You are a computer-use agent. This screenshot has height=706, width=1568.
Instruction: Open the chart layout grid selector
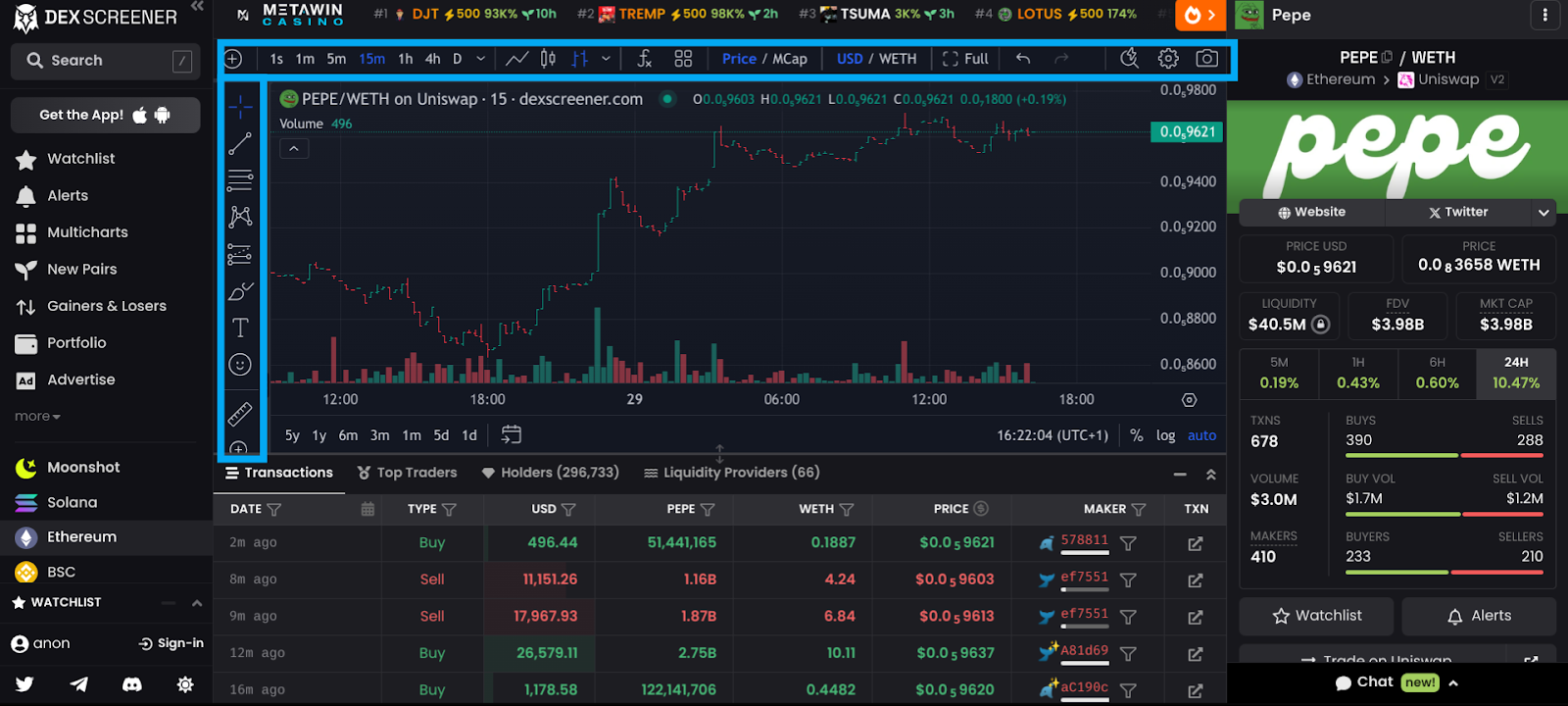[x=683, y=59]
